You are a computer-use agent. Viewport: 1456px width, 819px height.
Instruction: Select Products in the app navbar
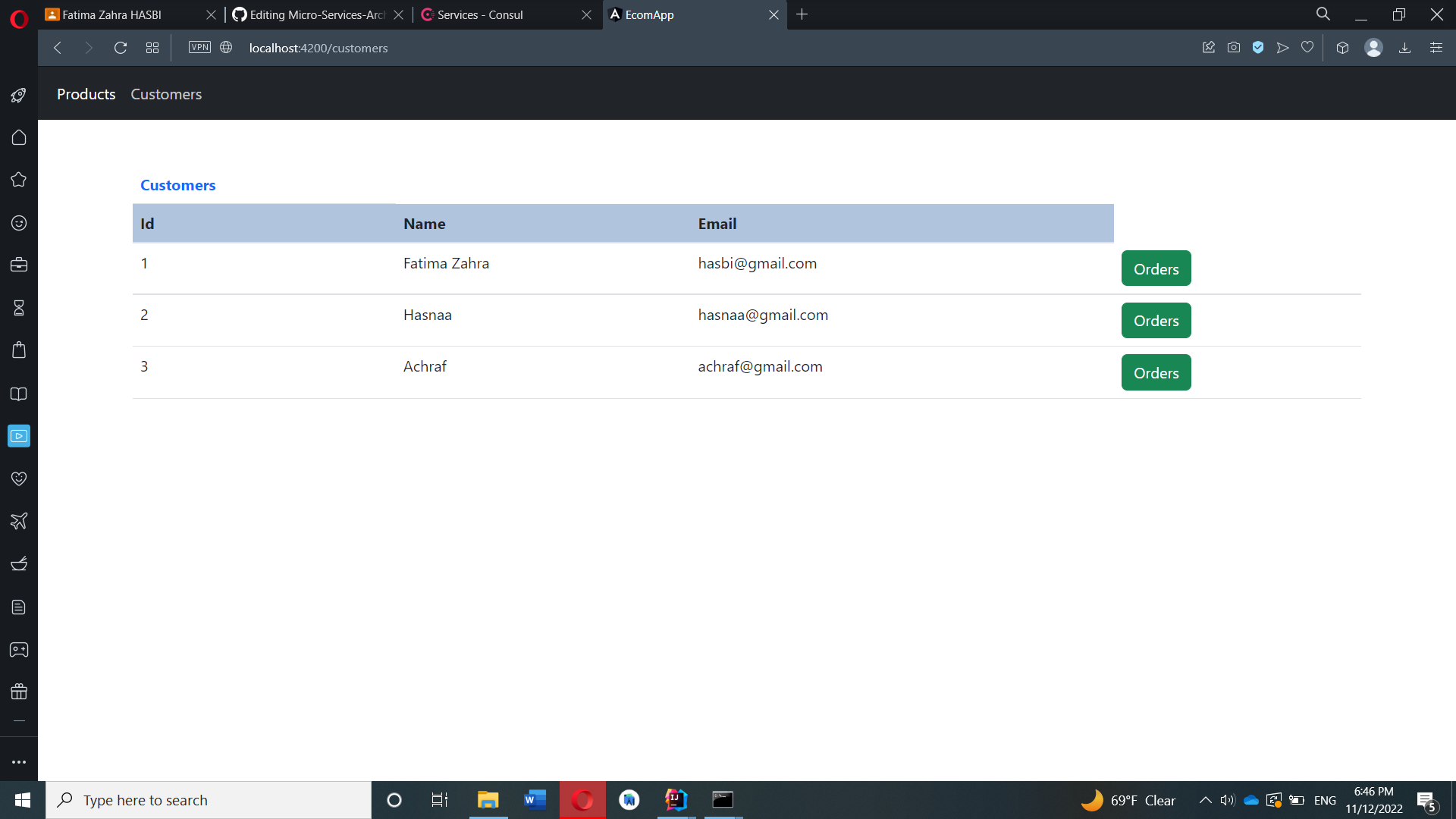click(x=86, y=94)
